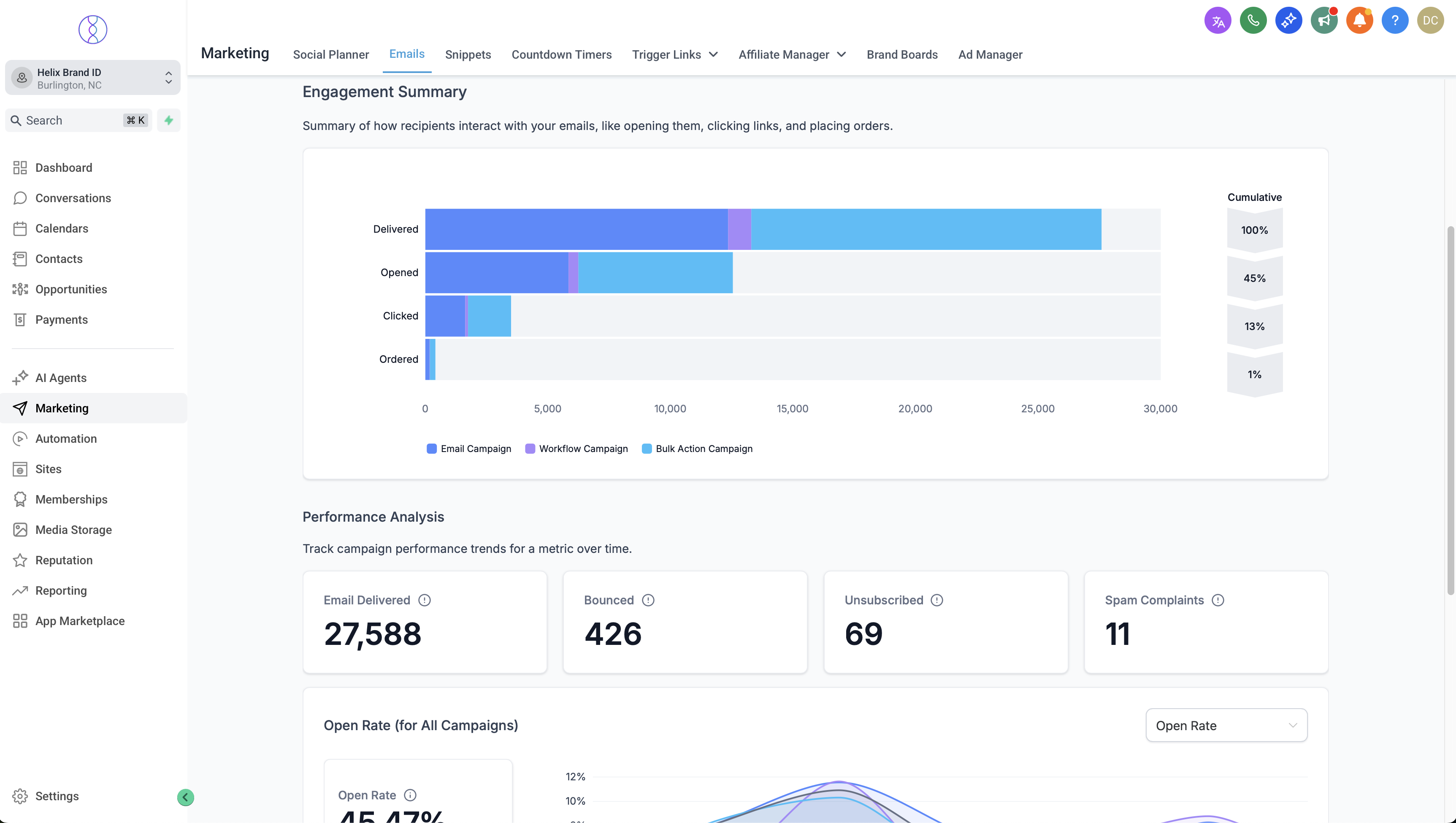Switch to the Snippets tab
Image resolution: width=1456 pixels, height=823 pixels.
tap(468, 55)
